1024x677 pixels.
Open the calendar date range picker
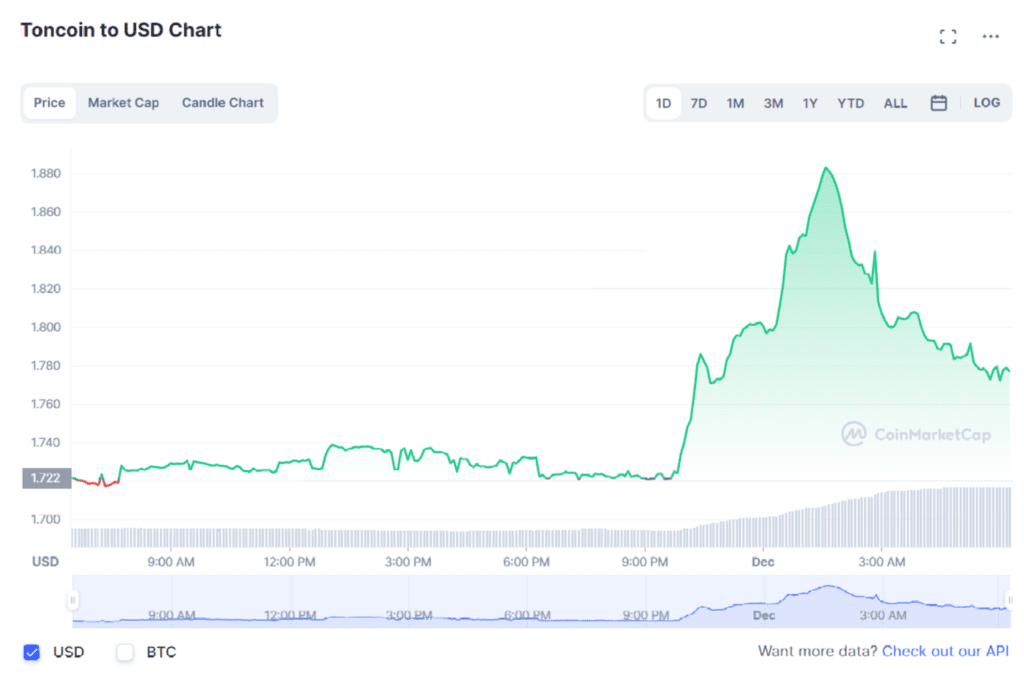(x=938, y=103)
